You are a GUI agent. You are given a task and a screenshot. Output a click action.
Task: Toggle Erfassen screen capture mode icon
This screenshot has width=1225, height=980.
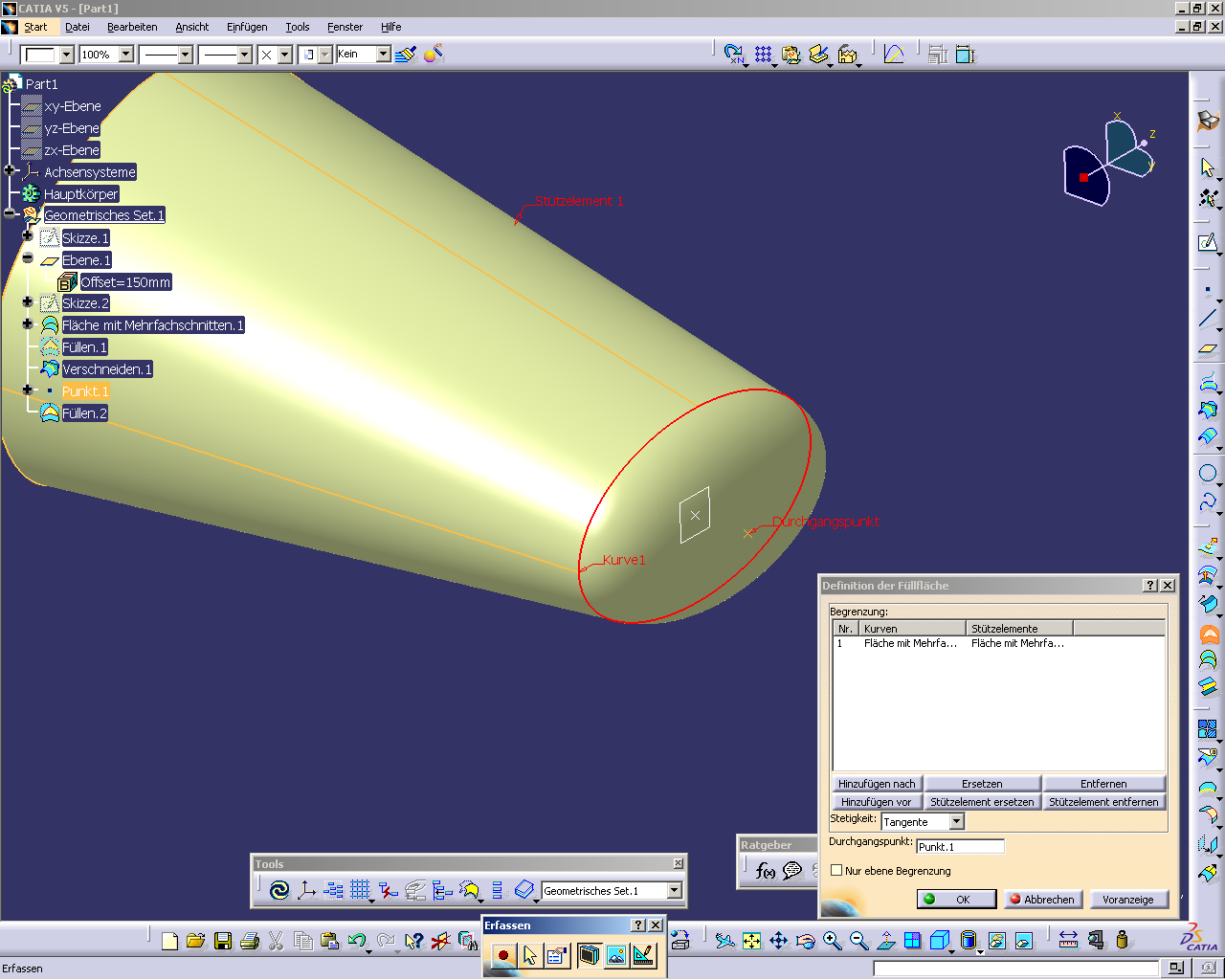tap(589, 954)
